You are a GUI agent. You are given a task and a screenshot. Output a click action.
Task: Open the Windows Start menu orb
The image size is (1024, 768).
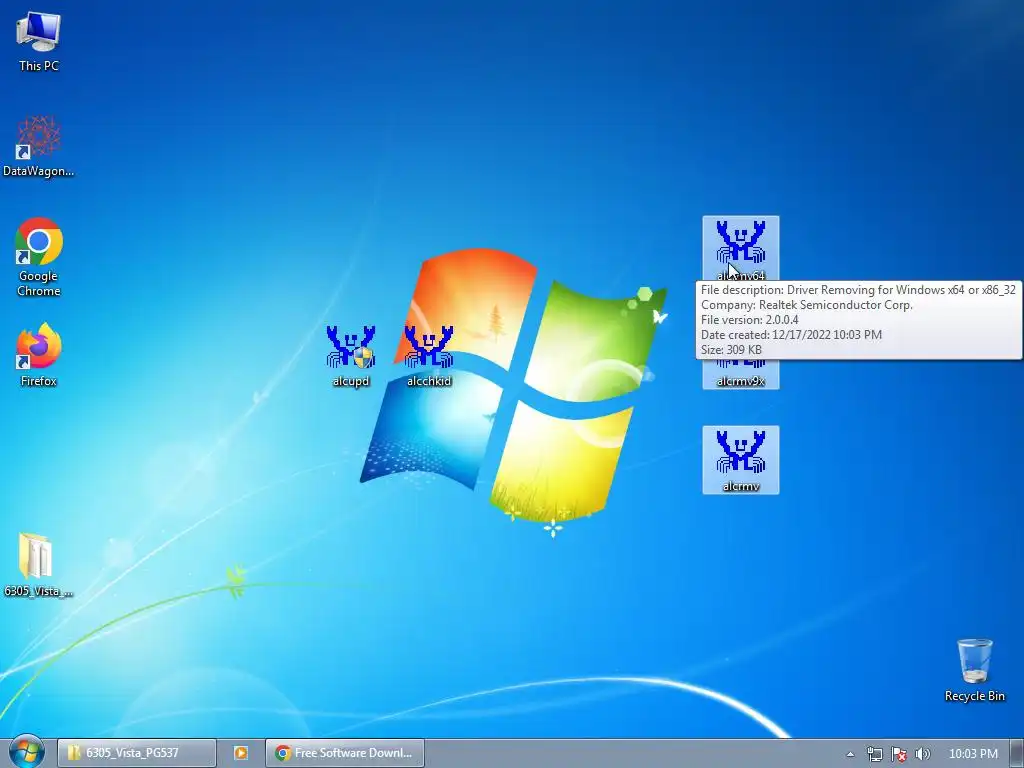point(26,752)
